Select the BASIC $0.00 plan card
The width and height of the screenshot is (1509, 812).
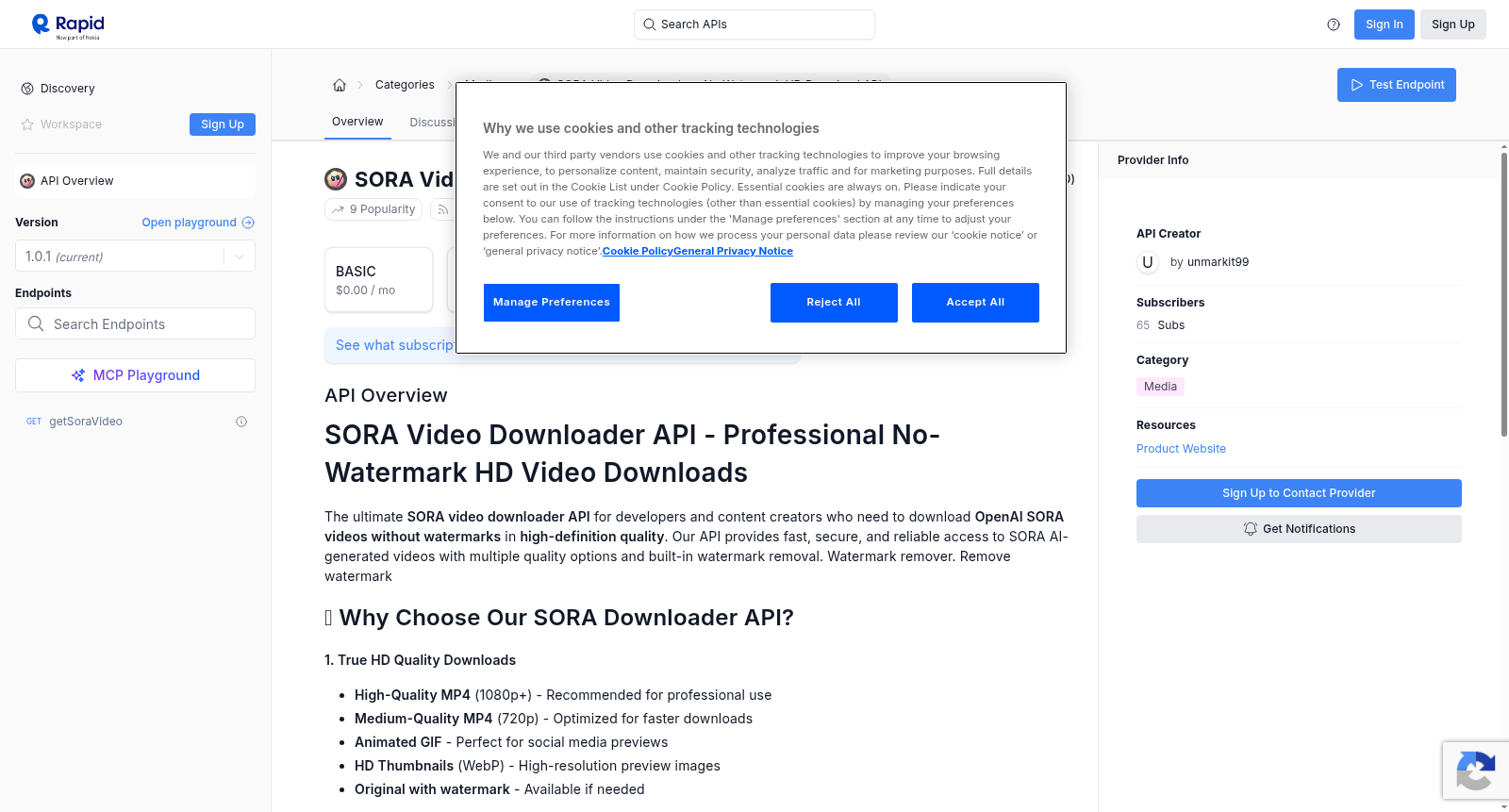(x=378, y=280)
